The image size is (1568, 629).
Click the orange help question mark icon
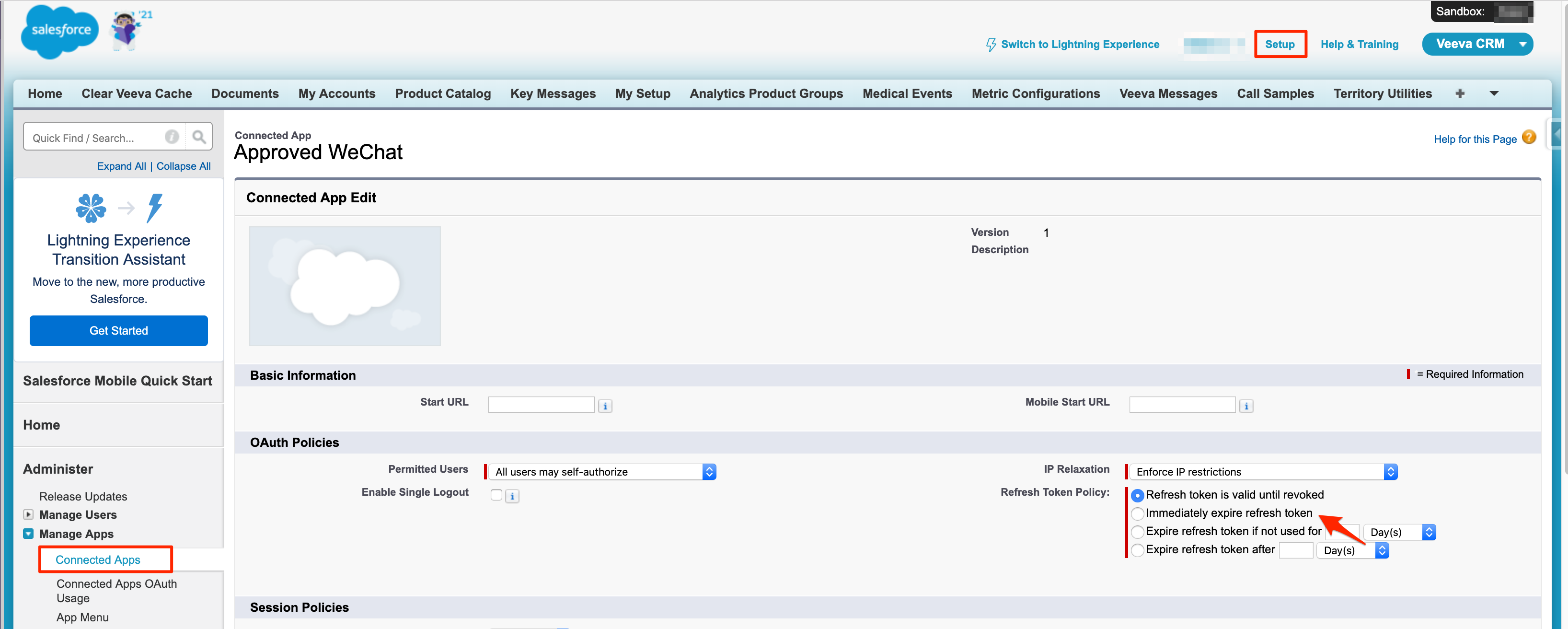[x=1528, y=138]
